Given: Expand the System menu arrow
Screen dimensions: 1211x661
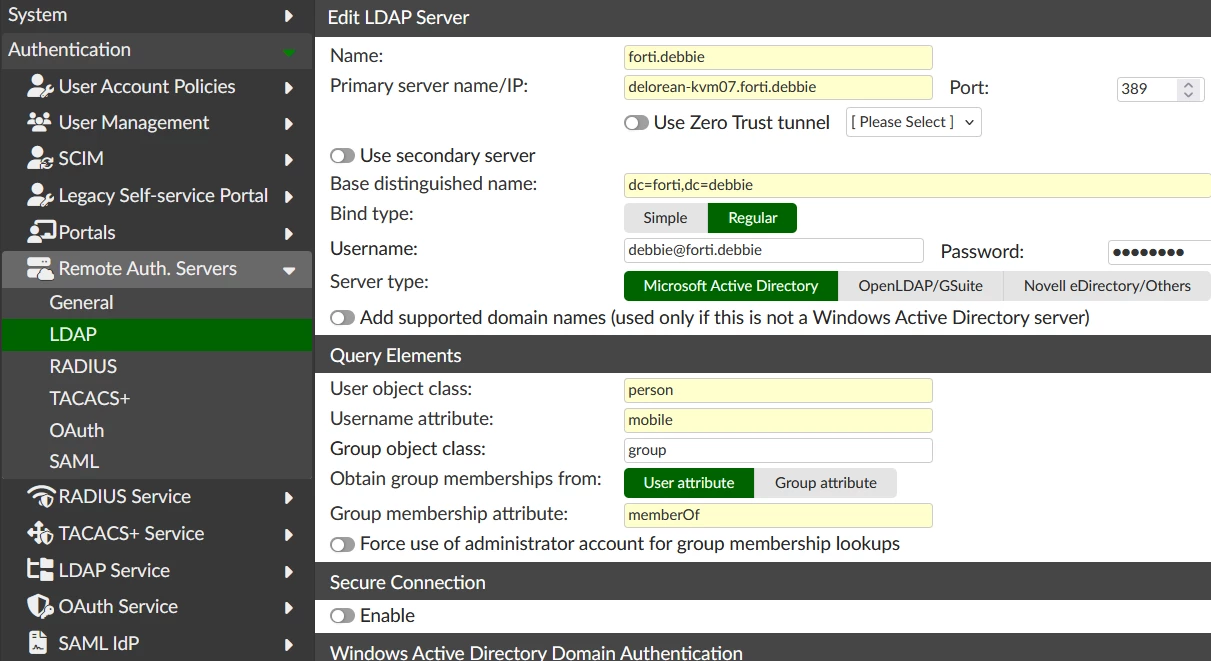Looking at the screenshot, I should coord(289,15).
